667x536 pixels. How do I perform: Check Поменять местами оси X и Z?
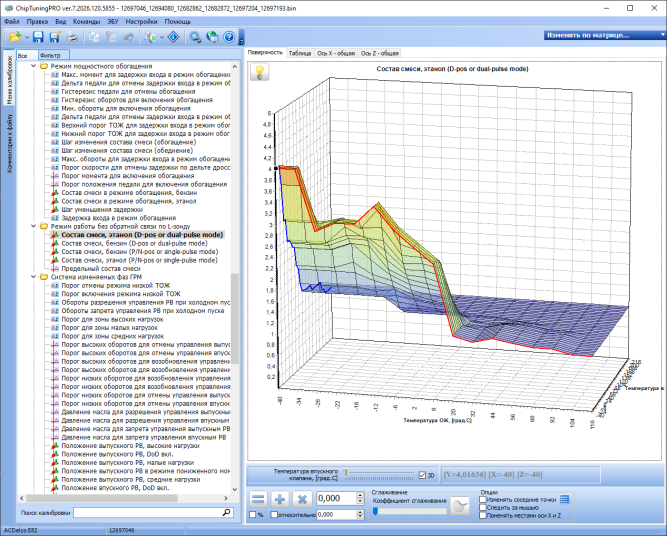[x=483, y=515]
